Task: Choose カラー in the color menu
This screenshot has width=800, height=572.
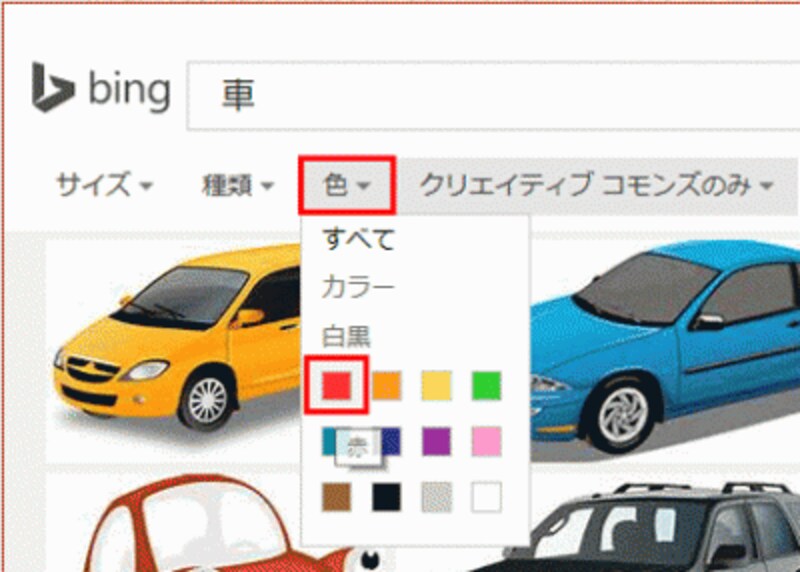Action: tap(358, 287)
